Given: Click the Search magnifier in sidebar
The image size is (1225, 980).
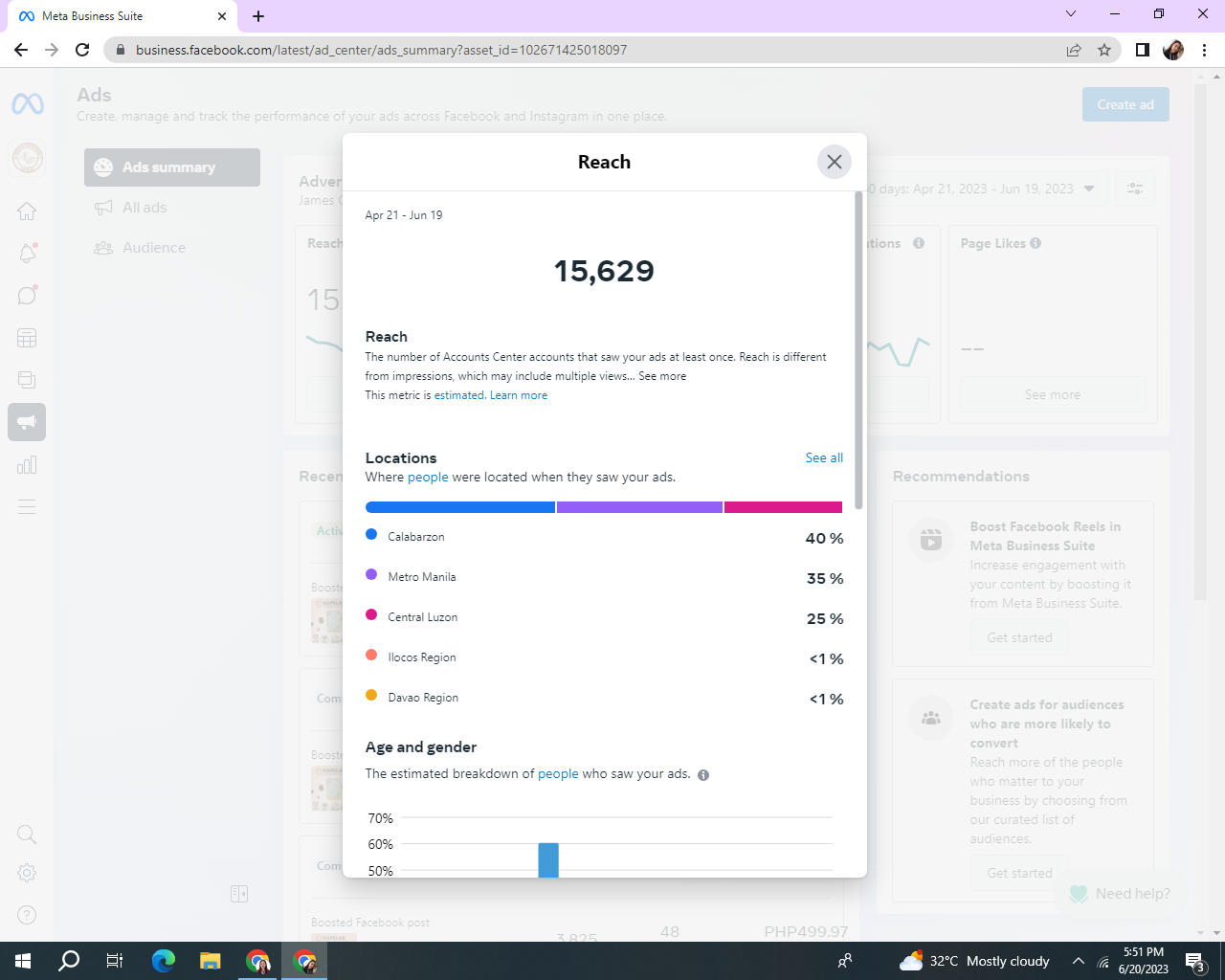Looking at the screenshot, I should point(27,835).
